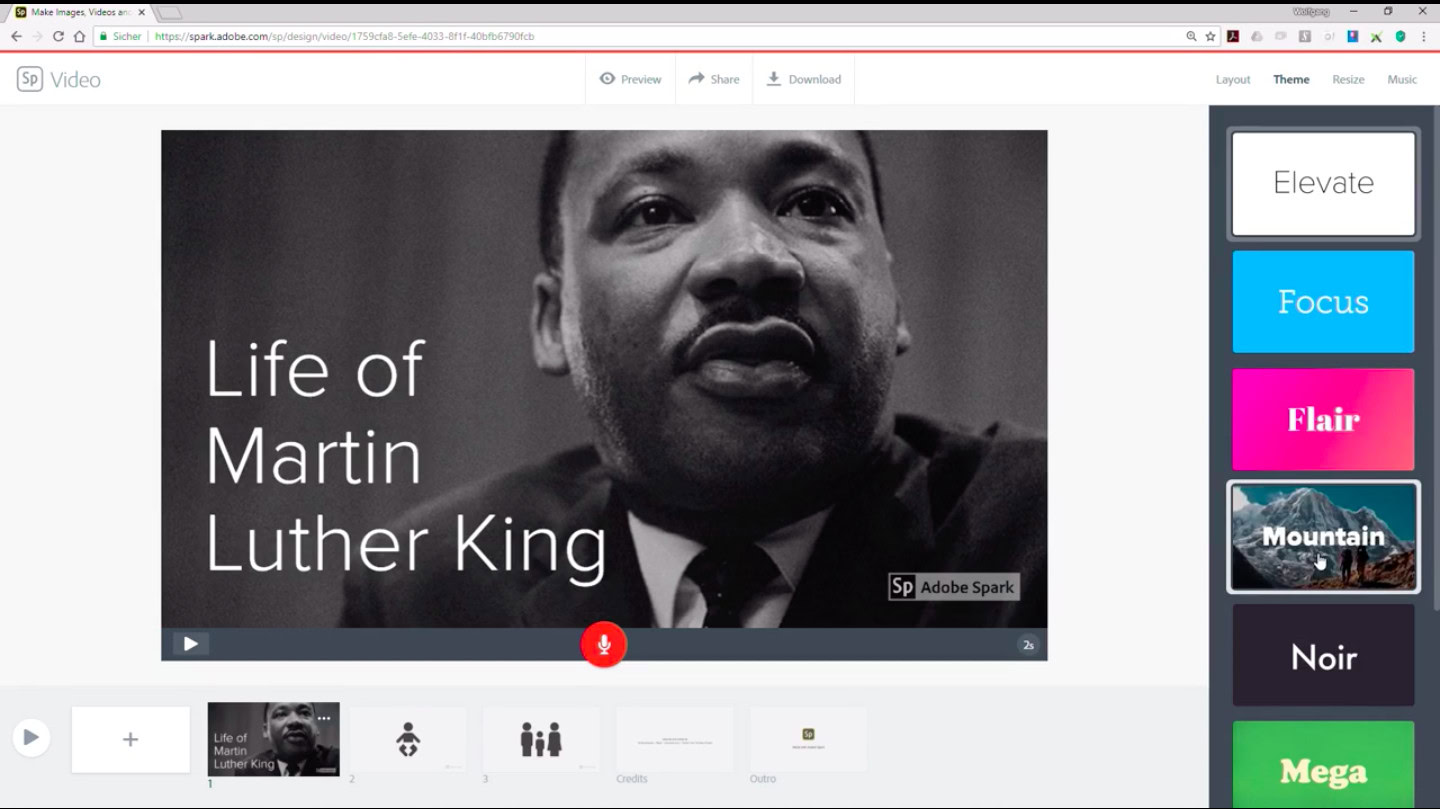Play the current slide preview
The width and height of the screenshot is (1440, 809).
tap(190, 644)
